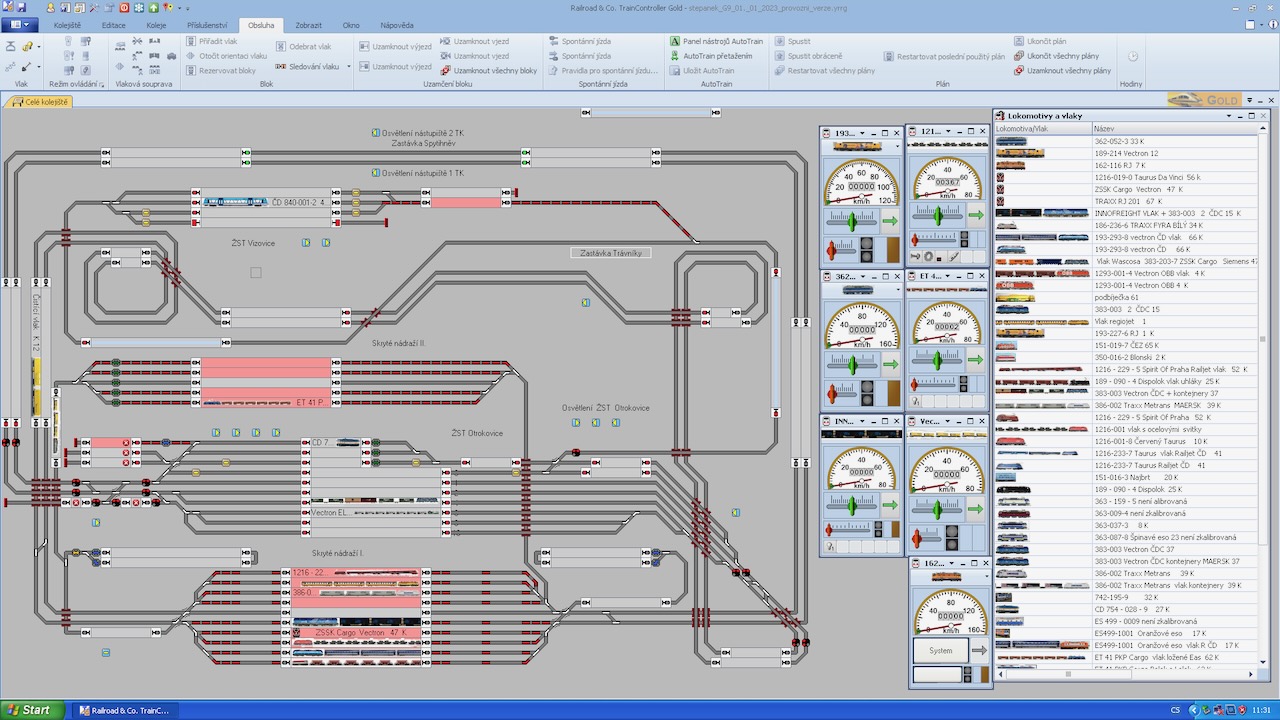Click the Název column header
This screenshot has width=1280, height=720.
1175,129
